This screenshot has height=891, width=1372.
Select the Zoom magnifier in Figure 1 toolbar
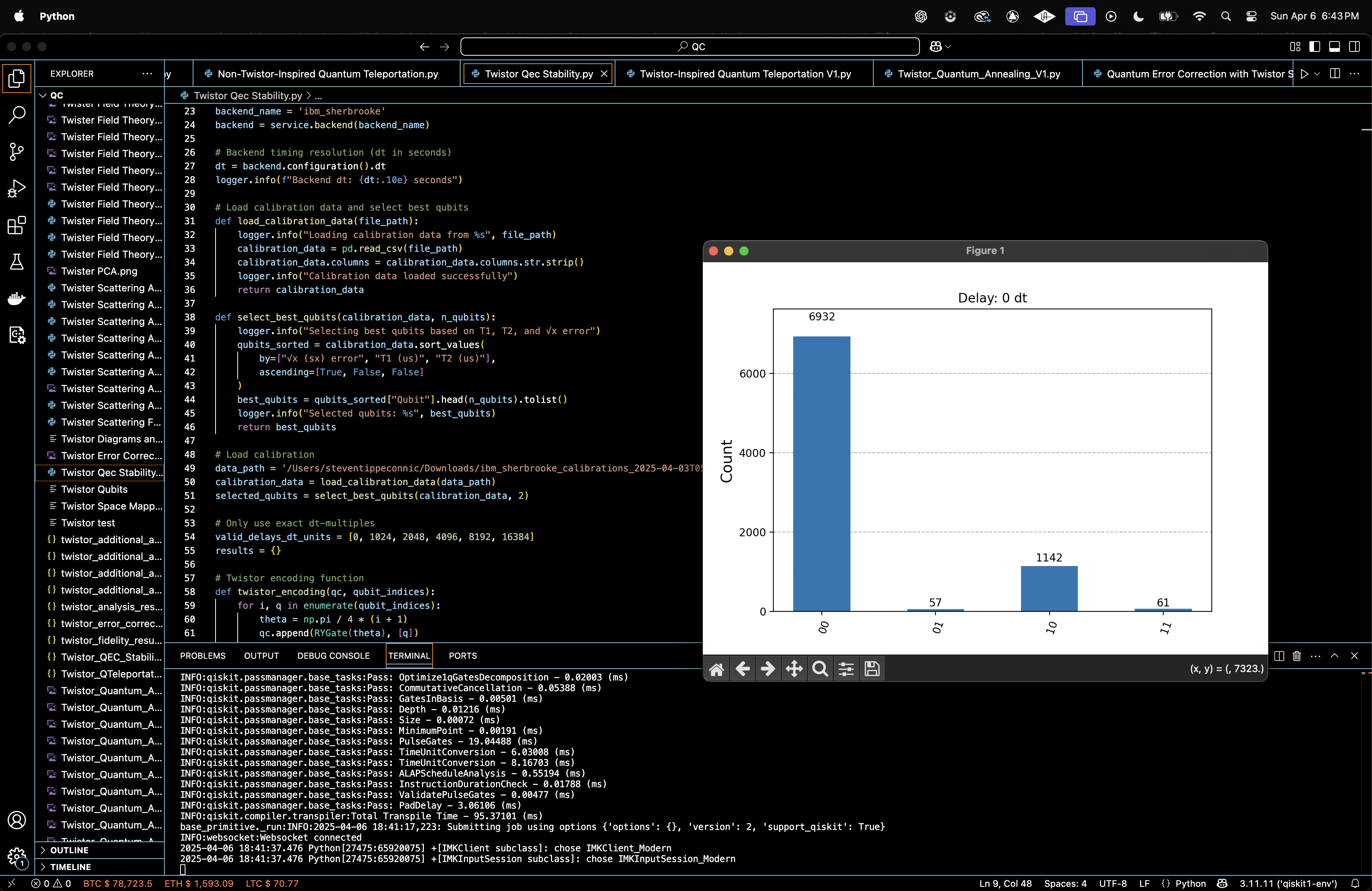(x=820, y=669)
